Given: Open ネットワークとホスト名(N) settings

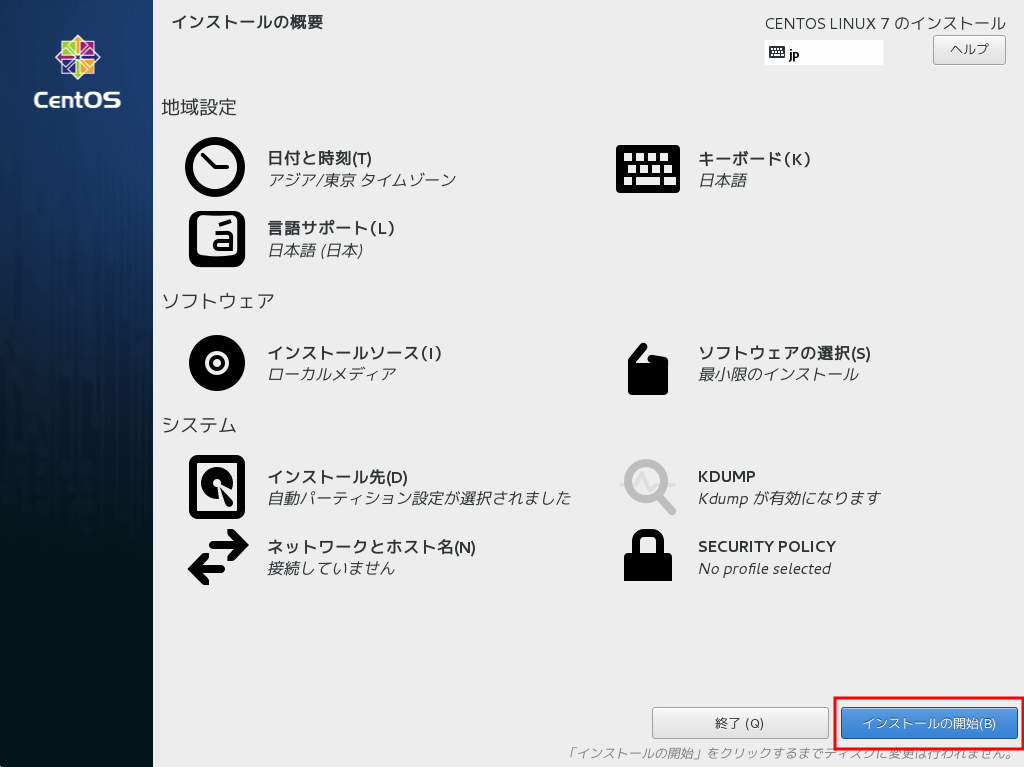Looking at the screenshot, I should pos(372,547).
